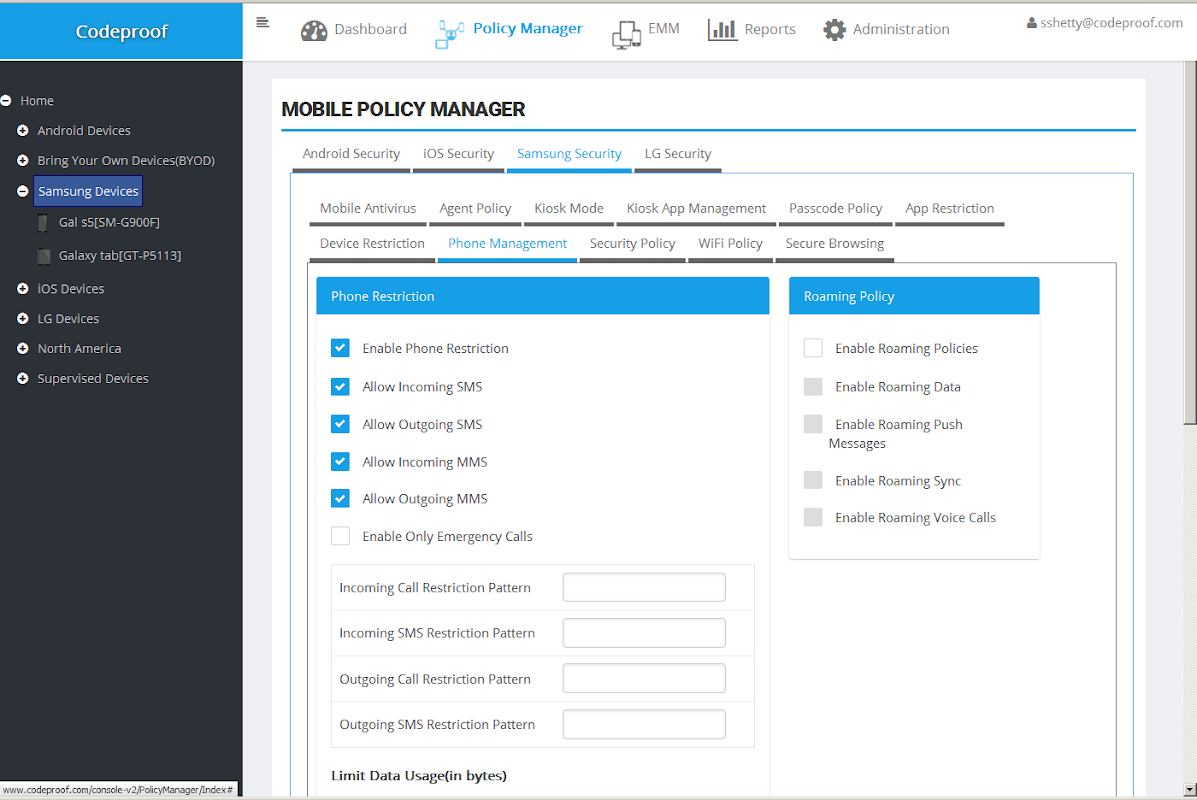Screen dimensions: 1197x800
Task: Collapse Samsung Devices node
Action: [23, 191]
